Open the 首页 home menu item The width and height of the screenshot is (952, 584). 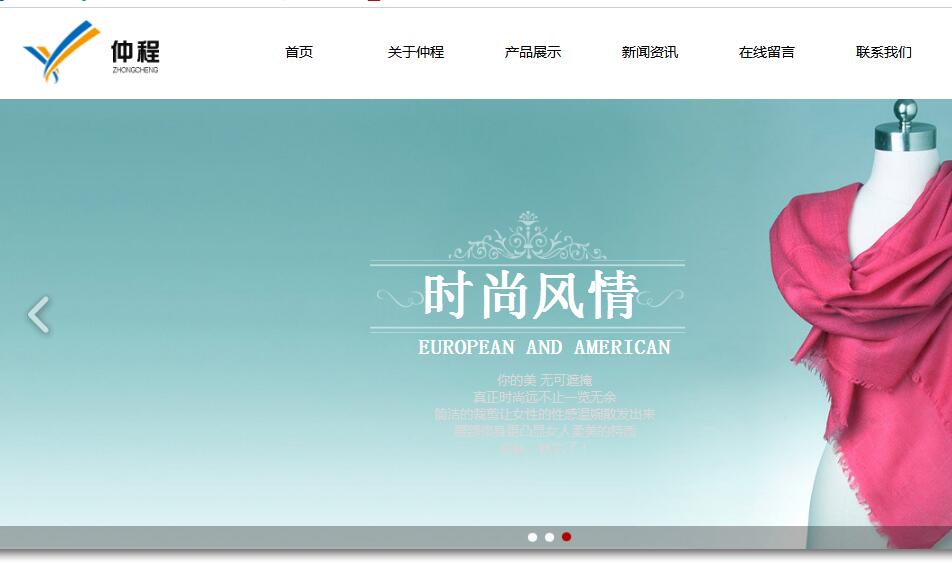pos(299,52)
